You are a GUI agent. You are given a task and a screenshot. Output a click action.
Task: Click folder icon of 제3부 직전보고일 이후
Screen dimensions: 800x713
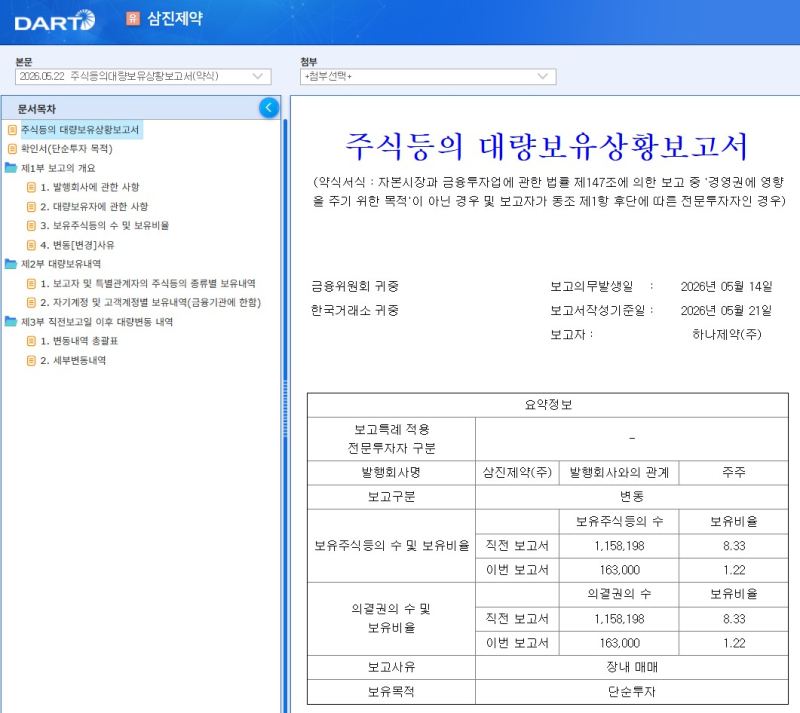(11, 322)
